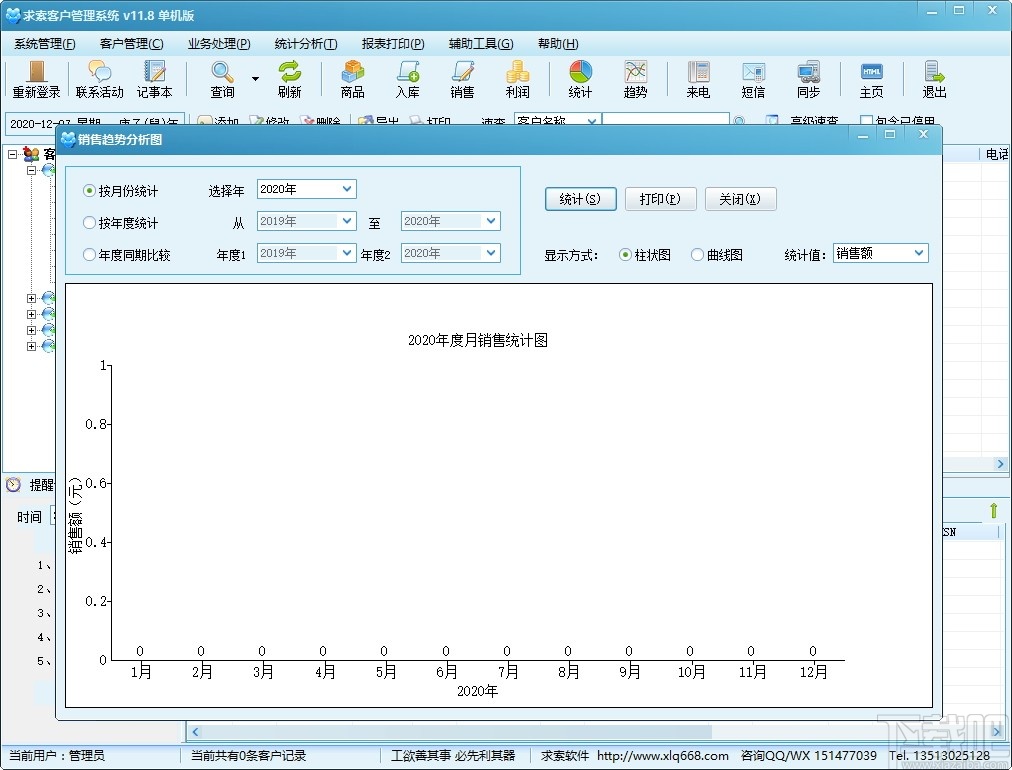This screenshot has width=1012, height=770.
Task: Open the 同步 (Sync) toolbar icon
Action: 808,80
